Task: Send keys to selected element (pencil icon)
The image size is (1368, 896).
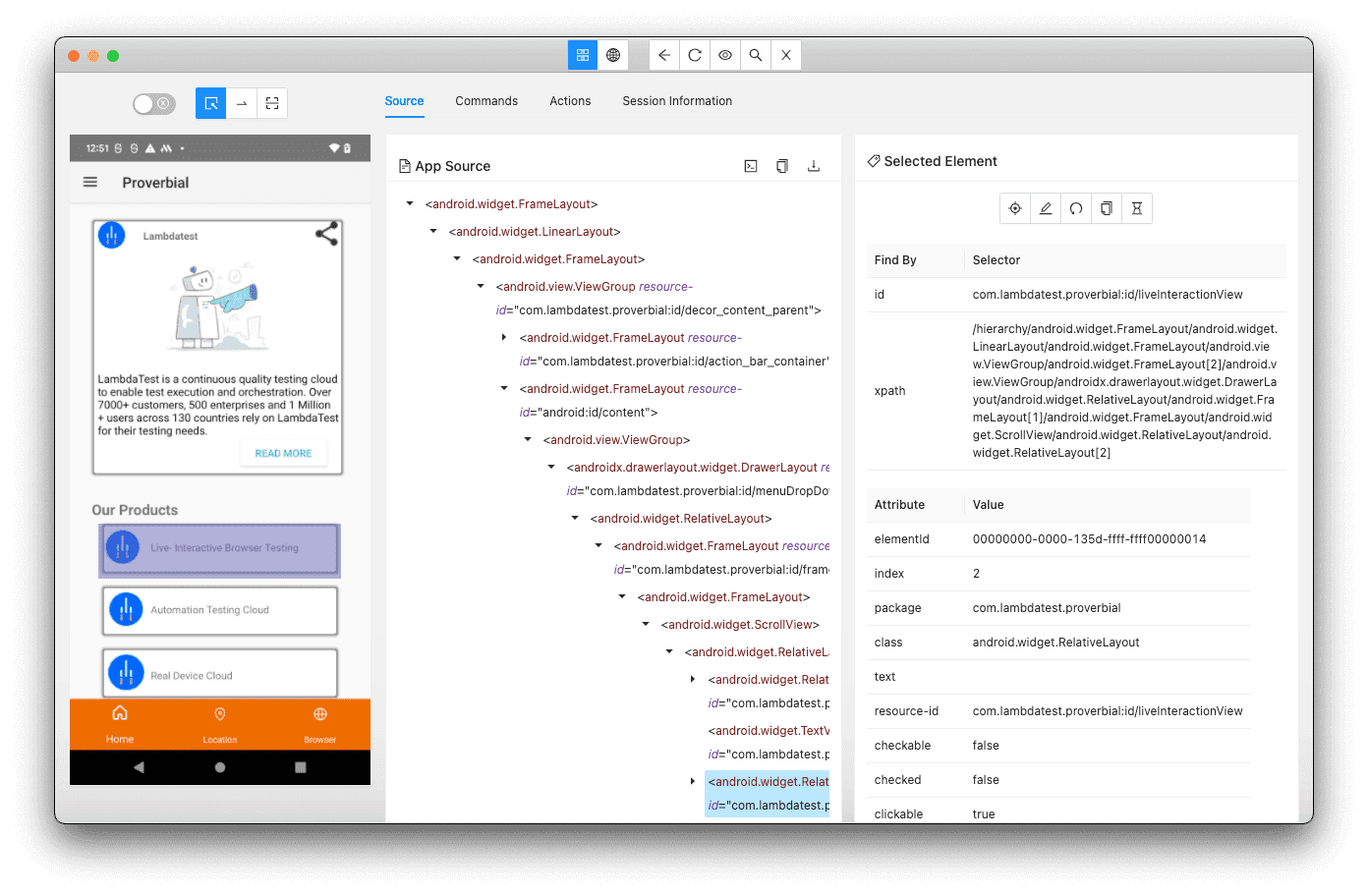Action: [x=1046, y=208]
